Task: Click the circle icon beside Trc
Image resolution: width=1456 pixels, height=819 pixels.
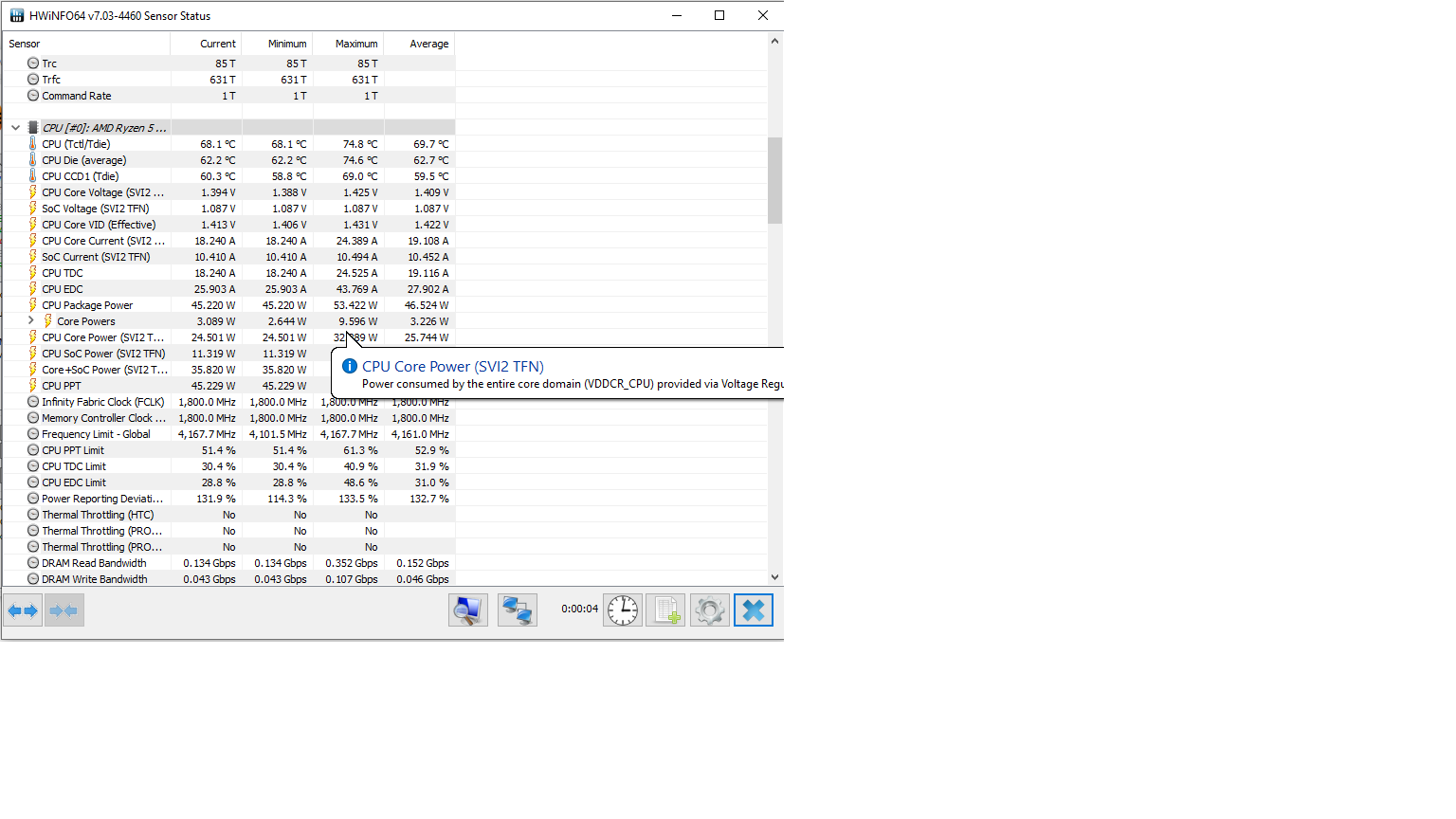Action: 33,64
